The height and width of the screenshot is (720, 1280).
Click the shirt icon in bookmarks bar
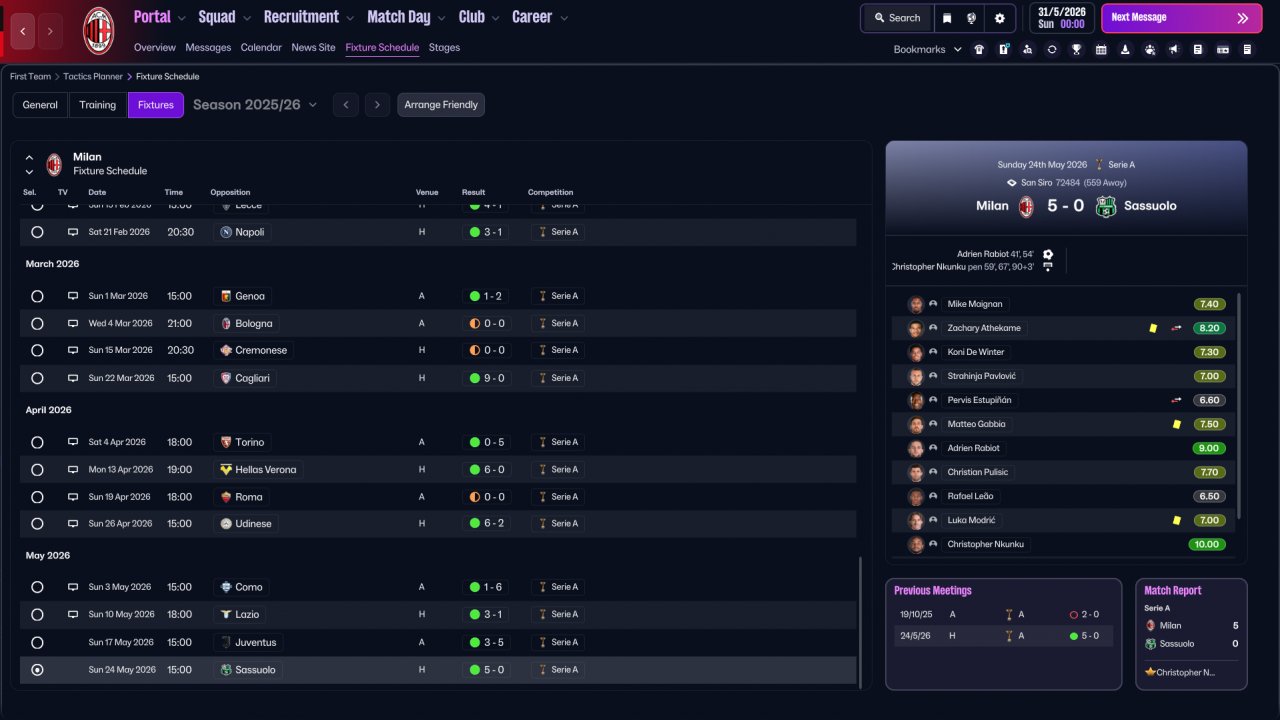point(979,49)
